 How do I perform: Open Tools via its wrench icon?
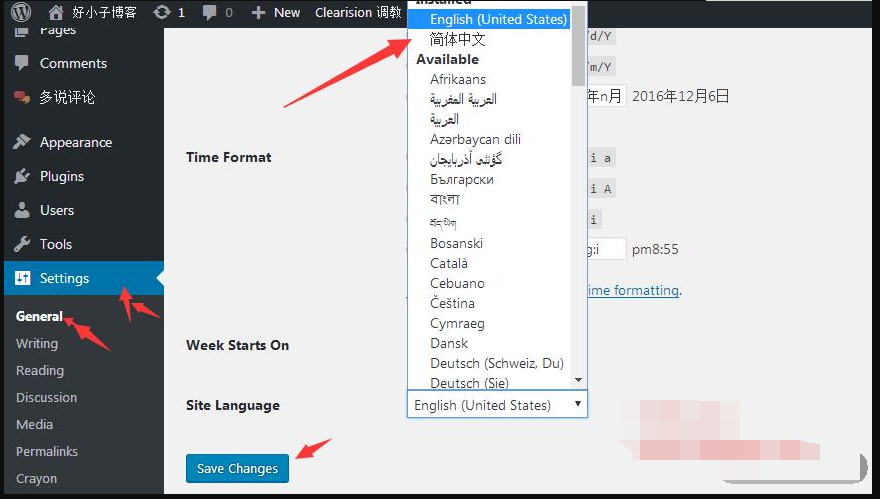point(22,244)
